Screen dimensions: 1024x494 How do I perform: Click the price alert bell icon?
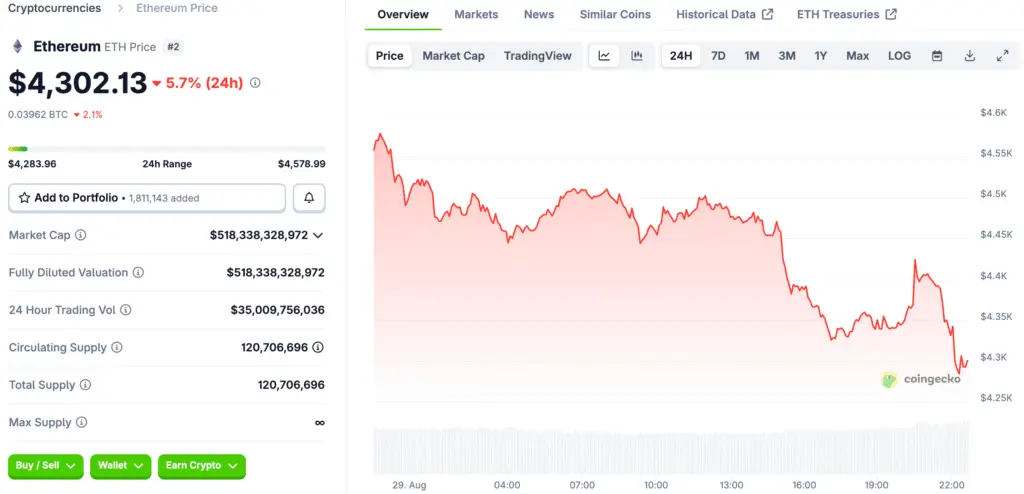click(309, 198)
